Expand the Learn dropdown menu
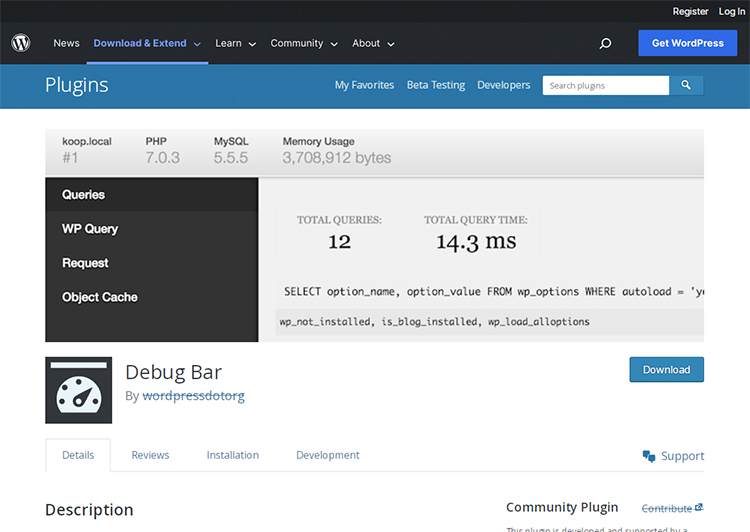This screenshot has width=750, height=532. (235, 44)
